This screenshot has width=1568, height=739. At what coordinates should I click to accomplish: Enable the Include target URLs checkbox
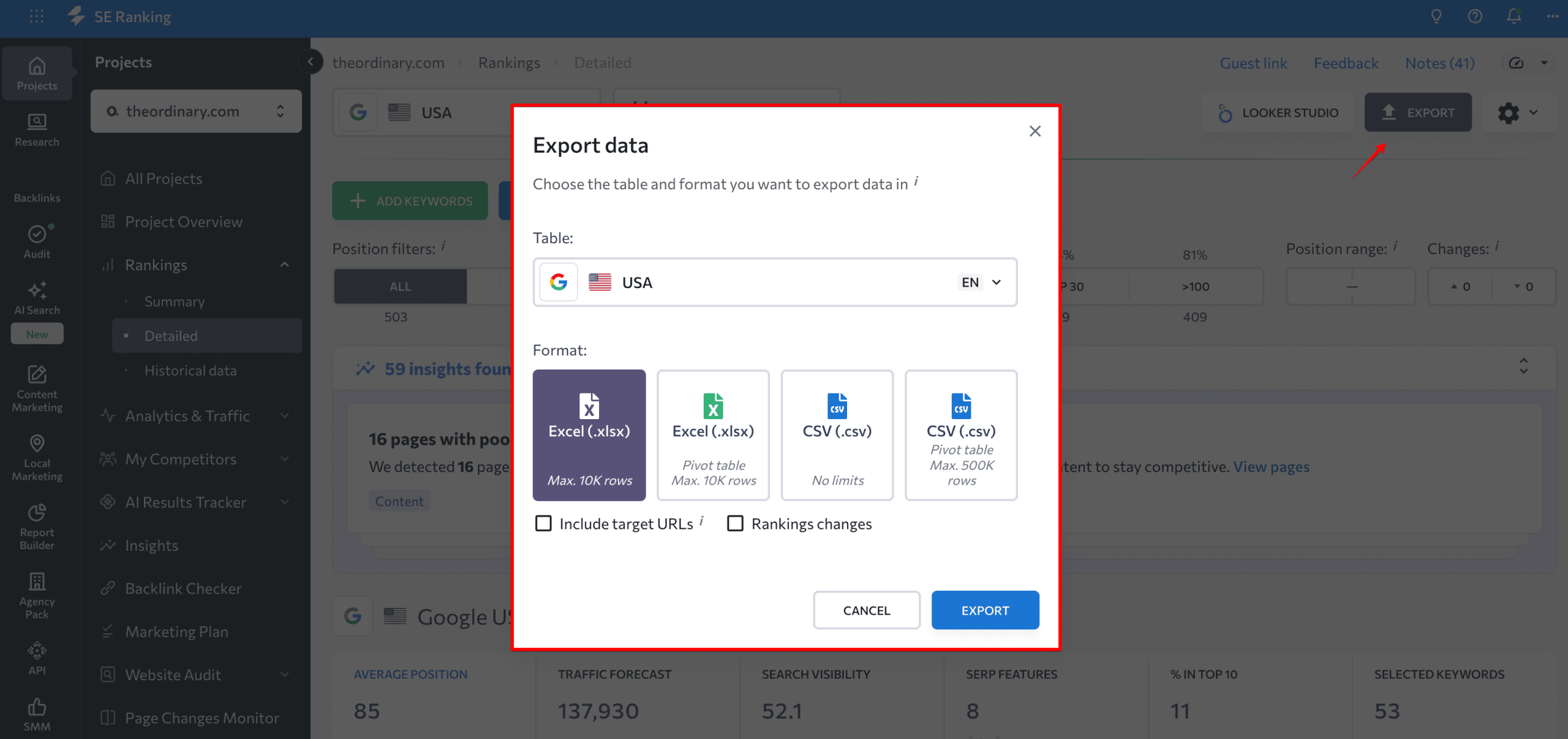click(x=543, y=523)
